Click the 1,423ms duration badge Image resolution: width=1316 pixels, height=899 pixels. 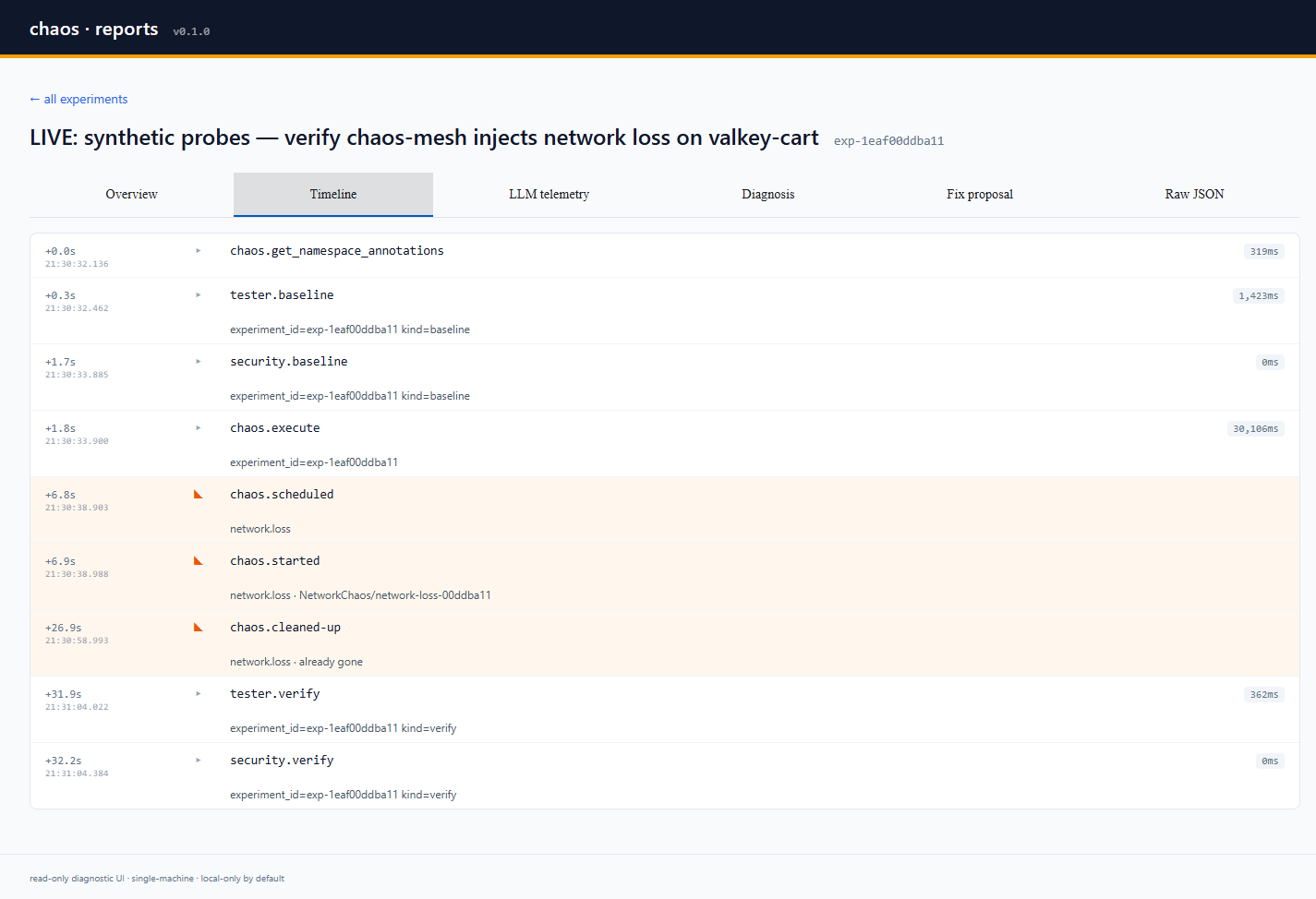[x=1259, y=296]
